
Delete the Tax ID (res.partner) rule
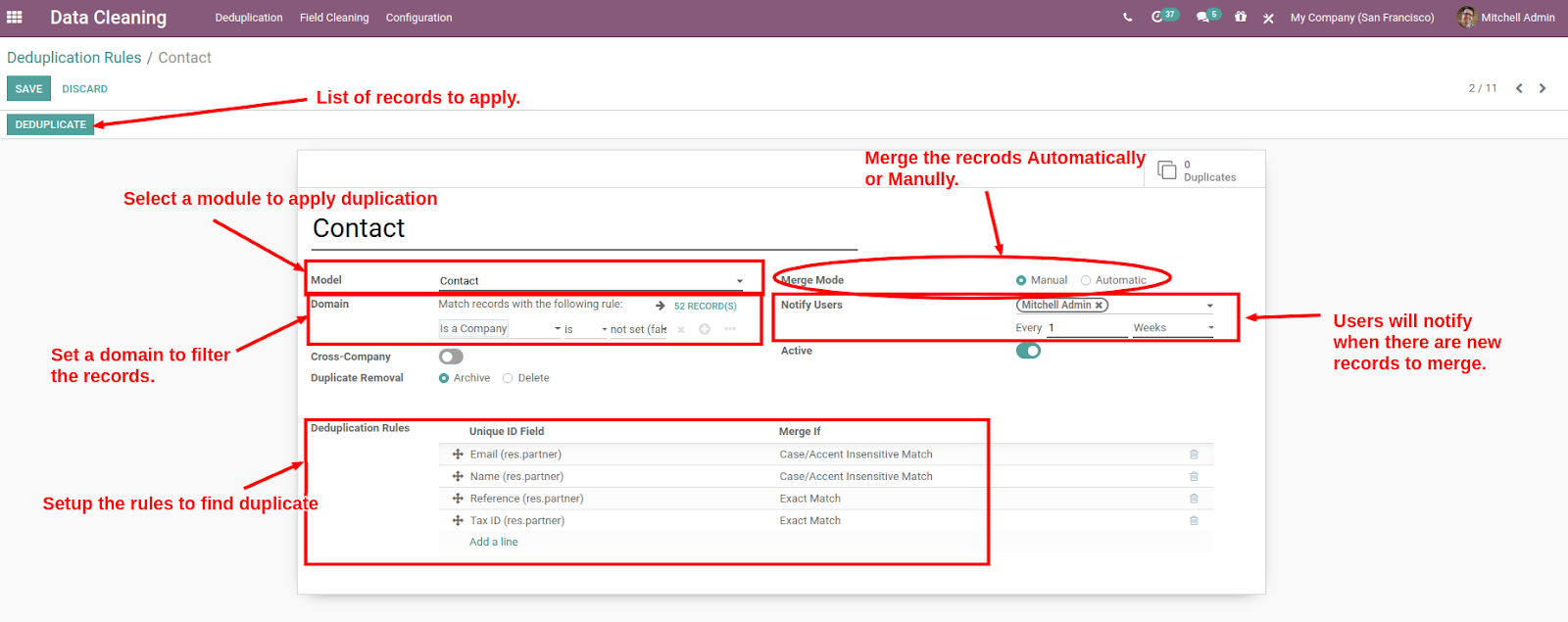tap(1194, 520)
